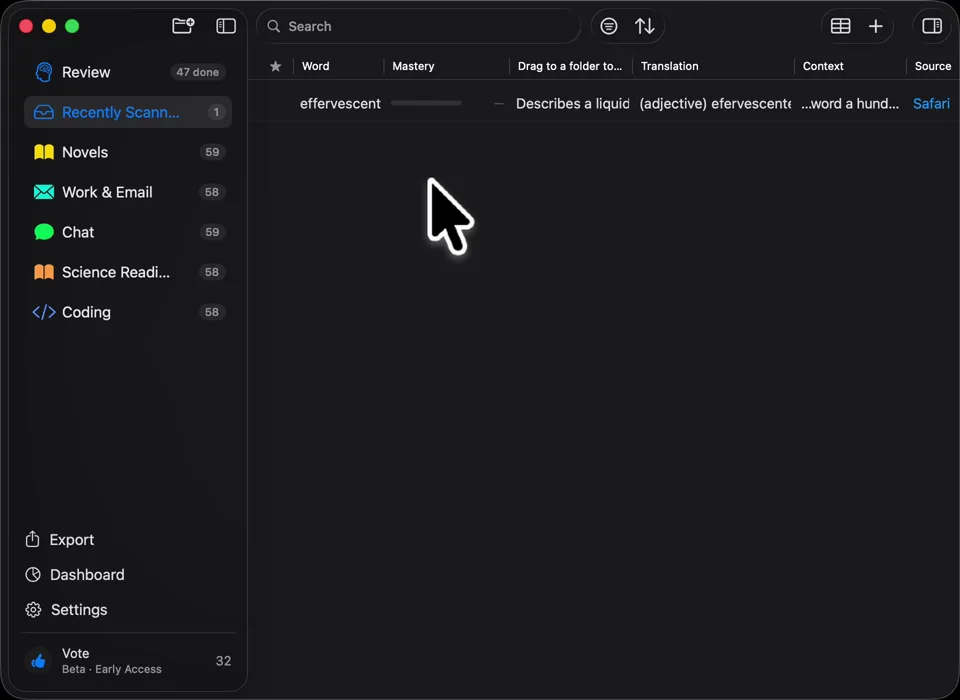
Task: Click the new folder icon
Action: [x=183, y=26]
